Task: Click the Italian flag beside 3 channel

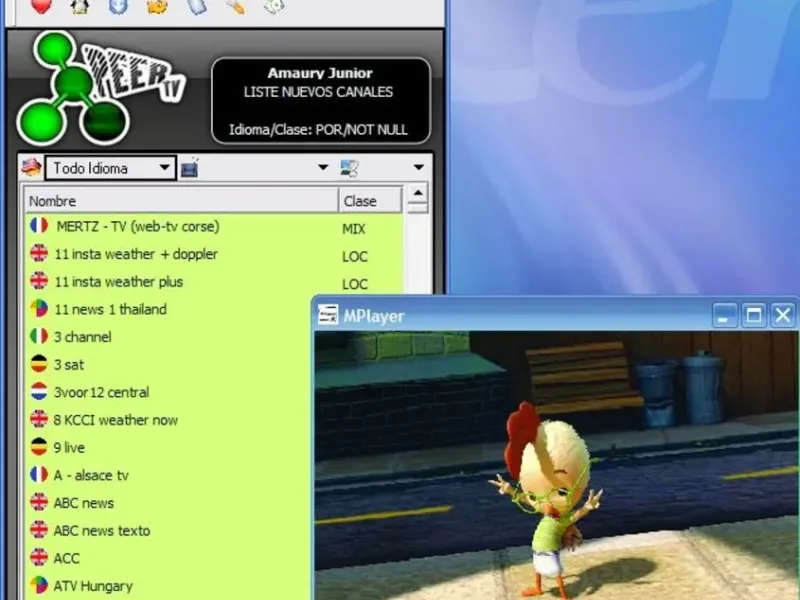Action: 39,336
